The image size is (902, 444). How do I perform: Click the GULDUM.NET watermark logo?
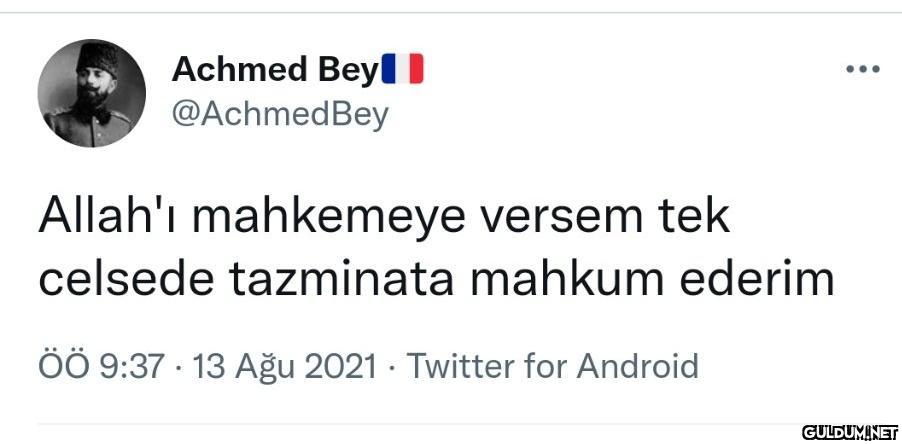point(850,431)
